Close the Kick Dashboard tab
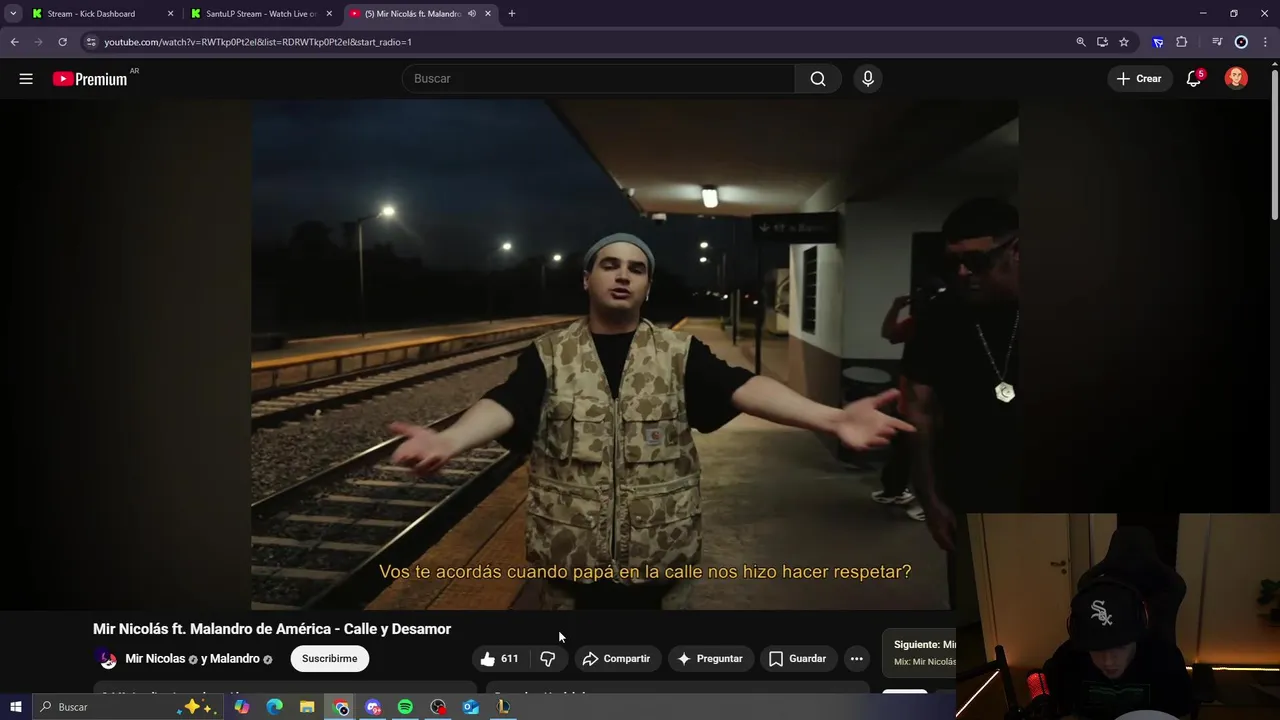1280x720 pixels. click(170, 14)
